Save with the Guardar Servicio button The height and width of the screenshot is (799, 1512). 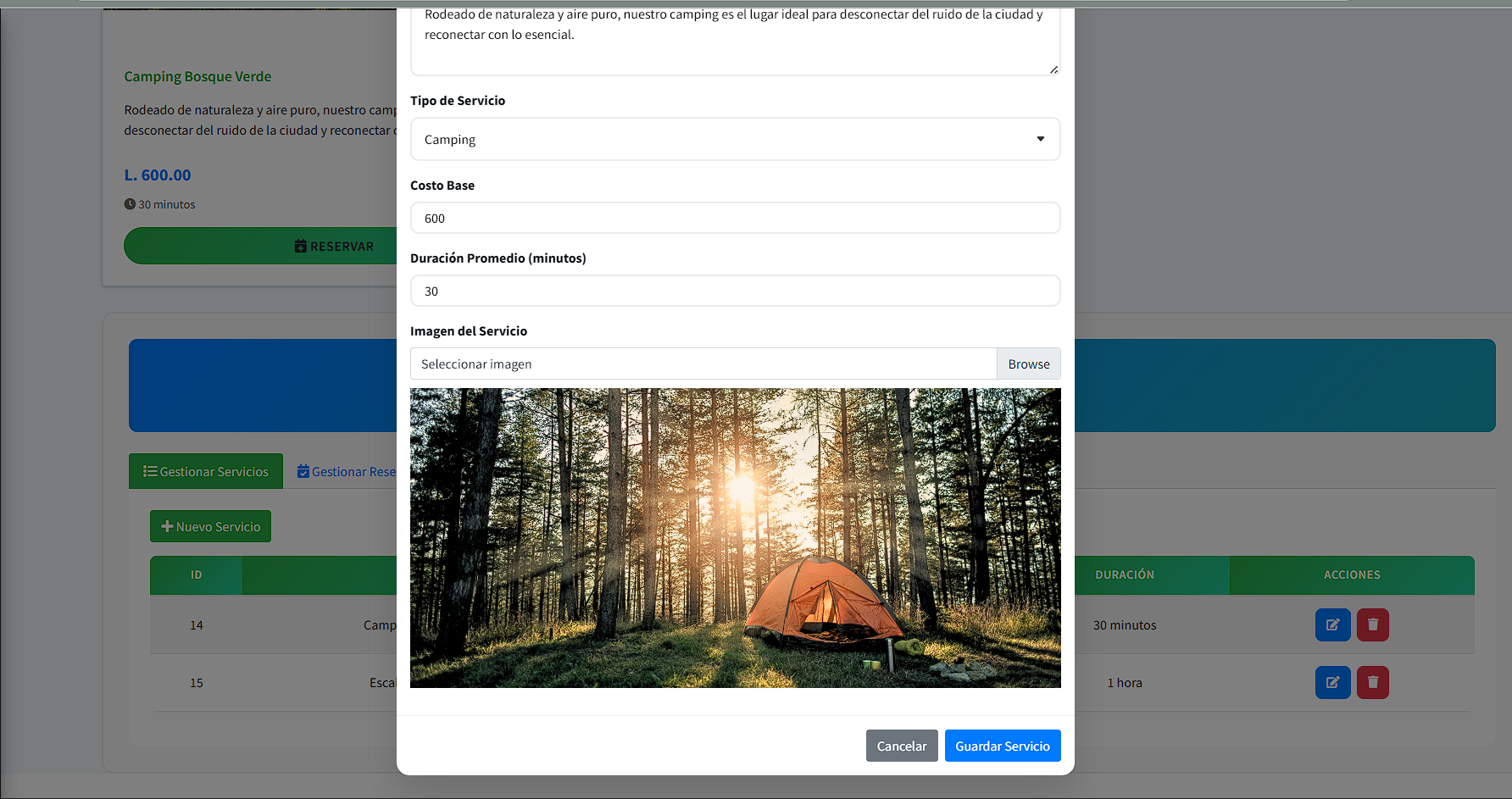tap(1002, 746)
